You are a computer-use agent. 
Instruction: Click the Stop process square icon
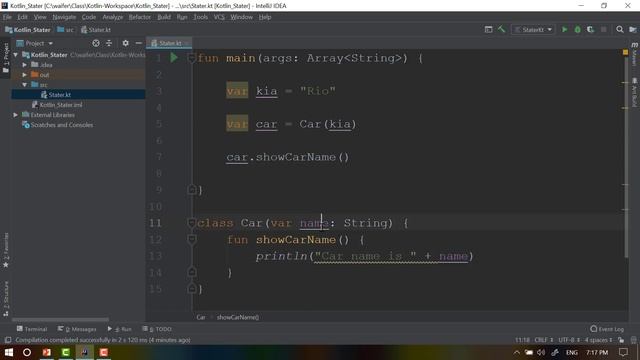pyautogui.click(x=603, y=29)
